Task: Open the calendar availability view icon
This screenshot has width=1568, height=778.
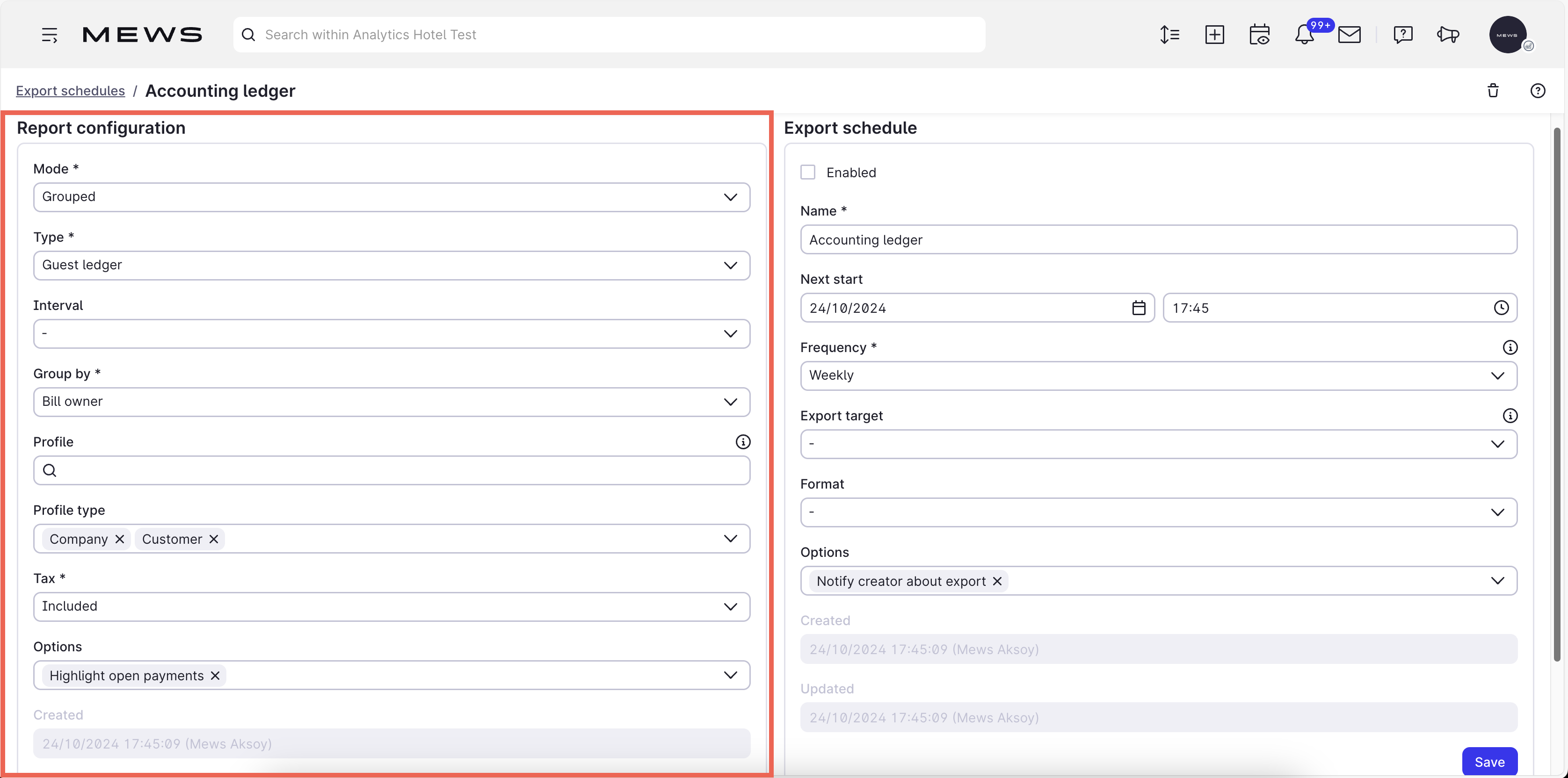Action: [x=1259, y=35]
